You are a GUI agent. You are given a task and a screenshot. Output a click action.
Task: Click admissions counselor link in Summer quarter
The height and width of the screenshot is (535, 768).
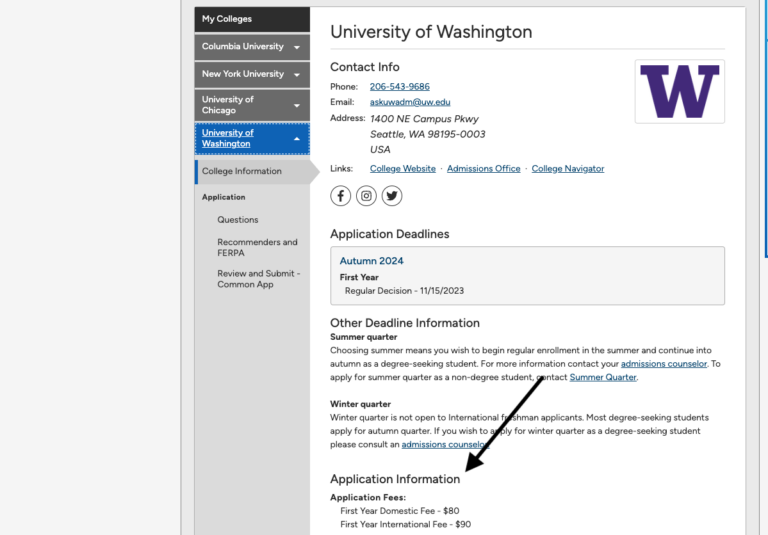[x=664, y=364]
